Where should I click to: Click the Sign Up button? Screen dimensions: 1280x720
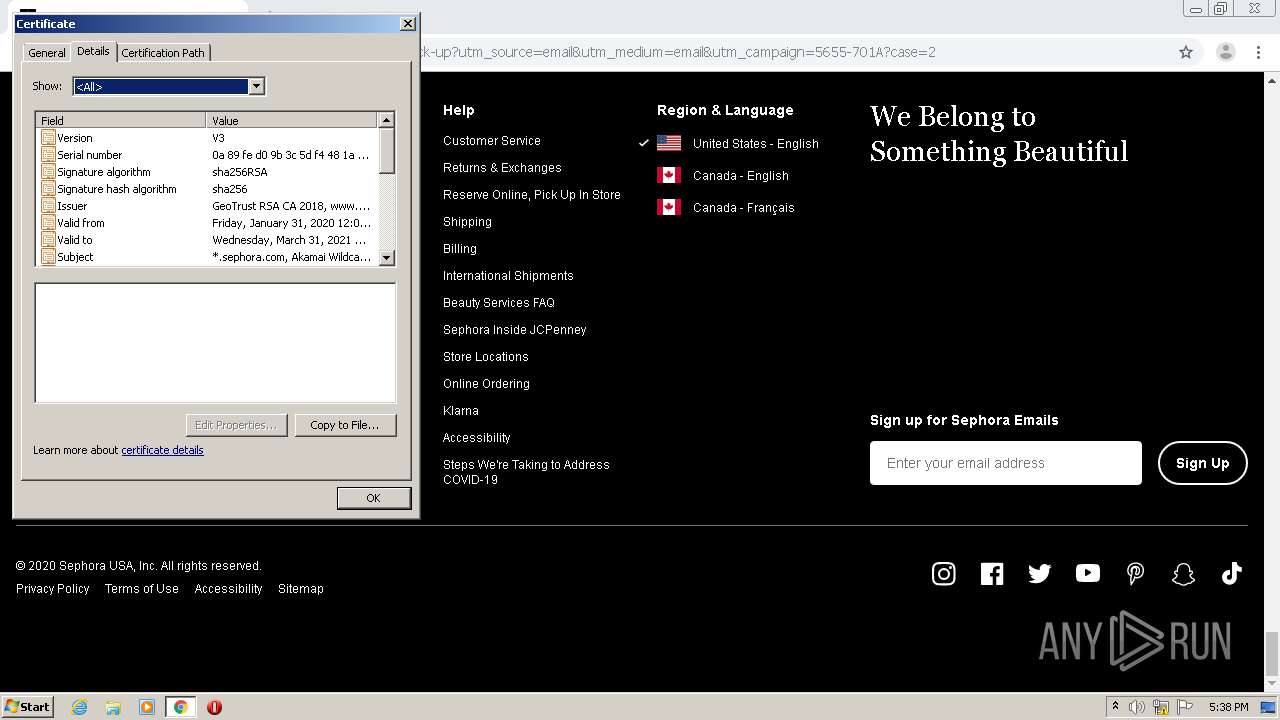pos(1202,463)
